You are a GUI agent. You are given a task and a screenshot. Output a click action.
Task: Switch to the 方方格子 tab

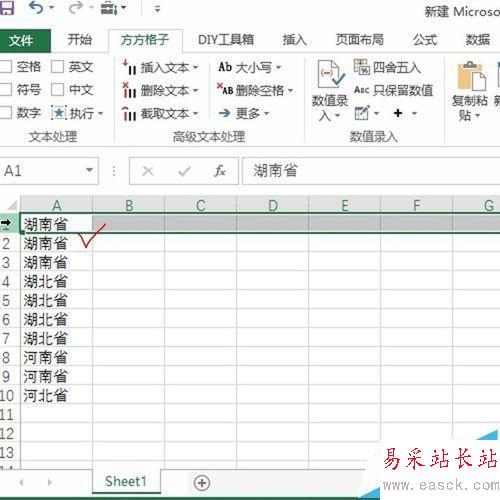[x=145, y=40]
